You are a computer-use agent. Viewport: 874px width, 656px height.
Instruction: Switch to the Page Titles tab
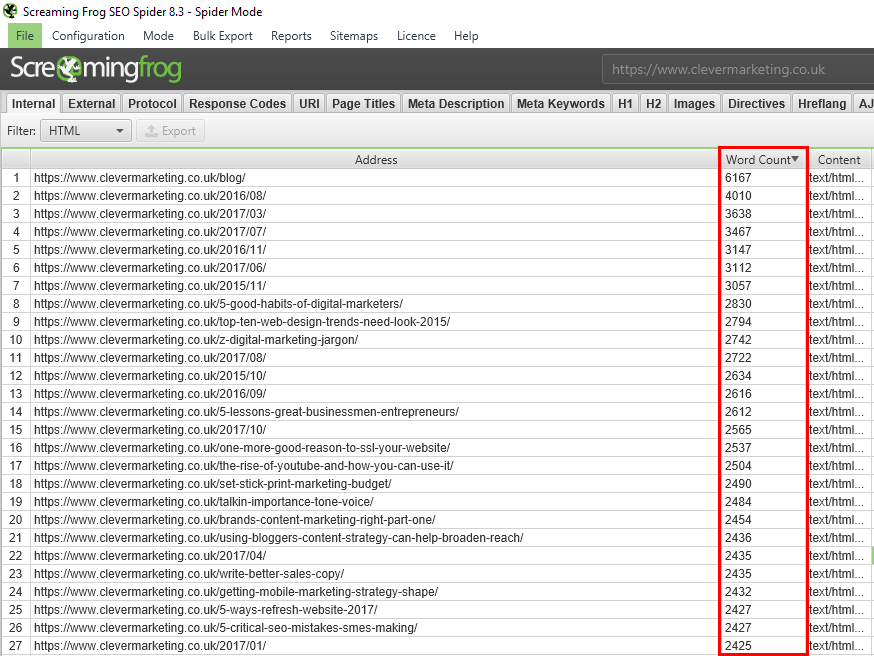click(x=363, y=104)
